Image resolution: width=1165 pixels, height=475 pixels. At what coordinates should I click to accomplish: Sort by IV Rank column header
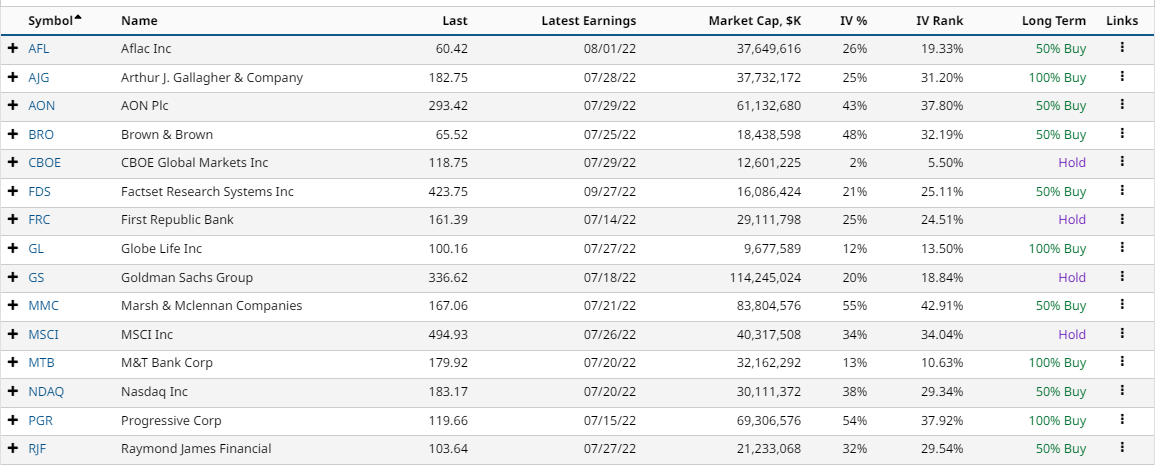click(x=939, y=20)
